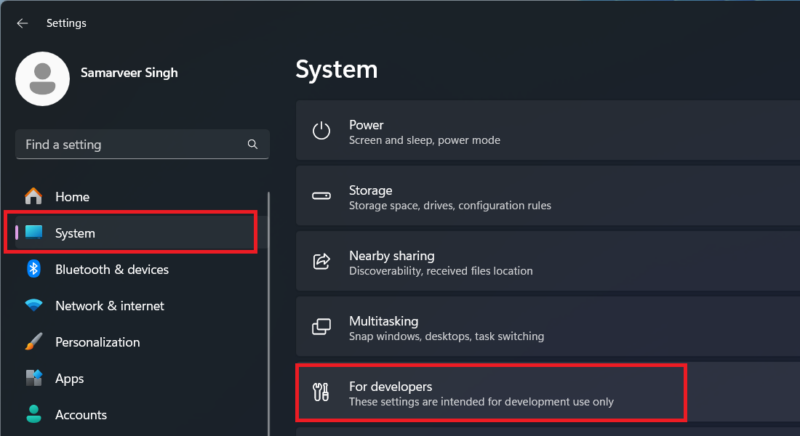Screen dimensions: 800x436
Task: Open Storage settings
Action: point(547,196)
